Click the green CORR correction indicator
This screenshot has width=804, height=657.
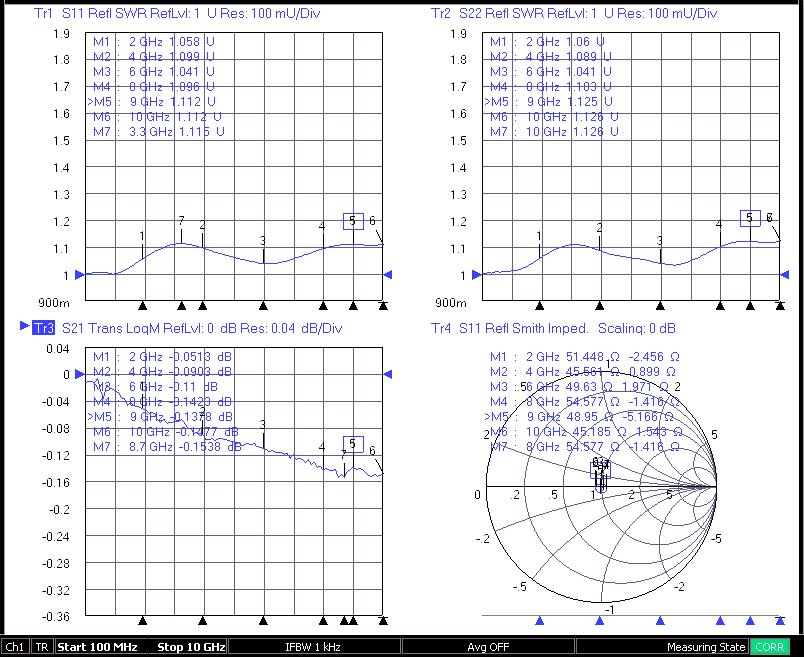[x=770, y=647]
